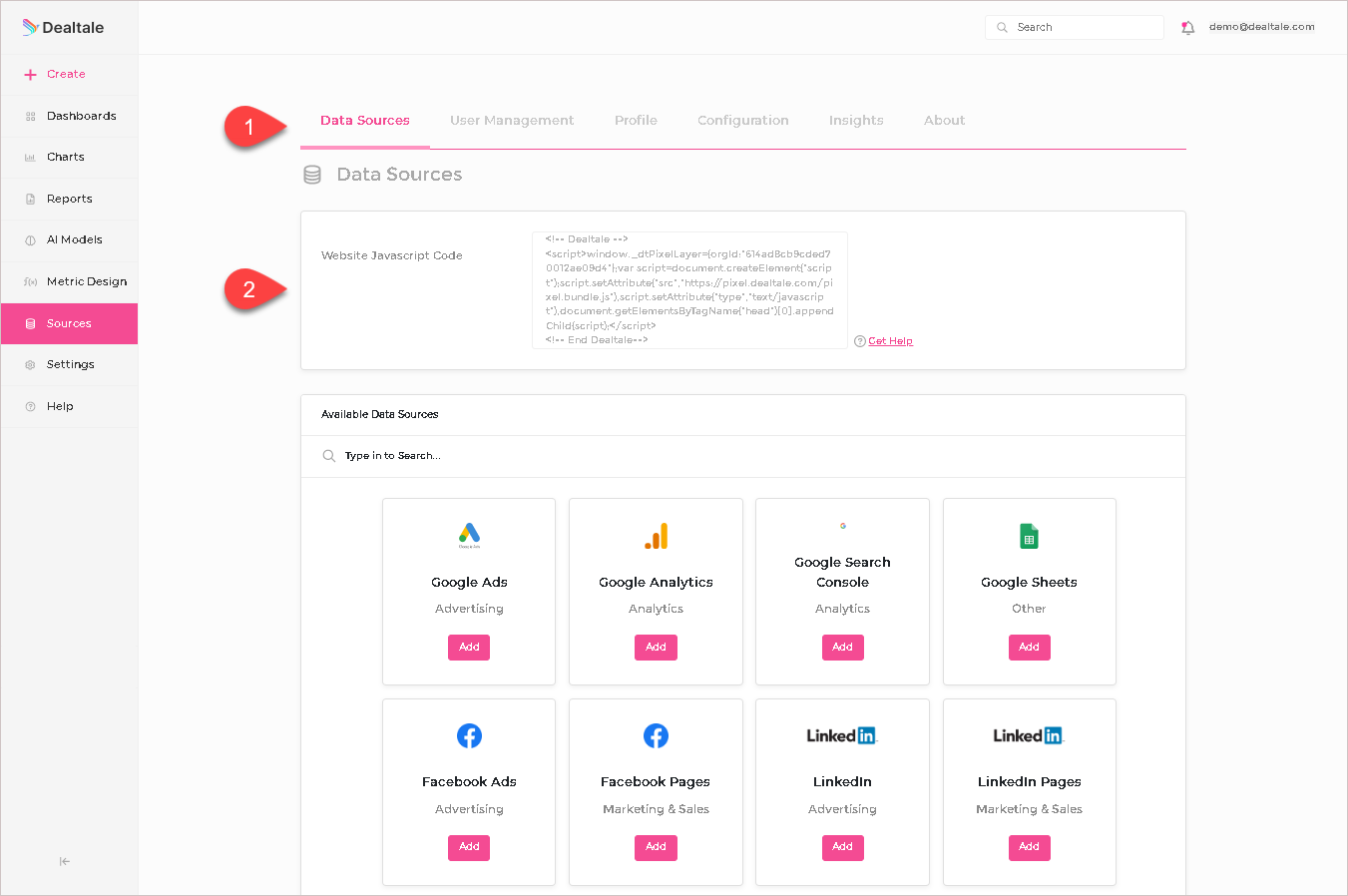This screenshot has height=896, width=1348.
Task: Open AI Models in the sidebar
Action: pos(70,239)
